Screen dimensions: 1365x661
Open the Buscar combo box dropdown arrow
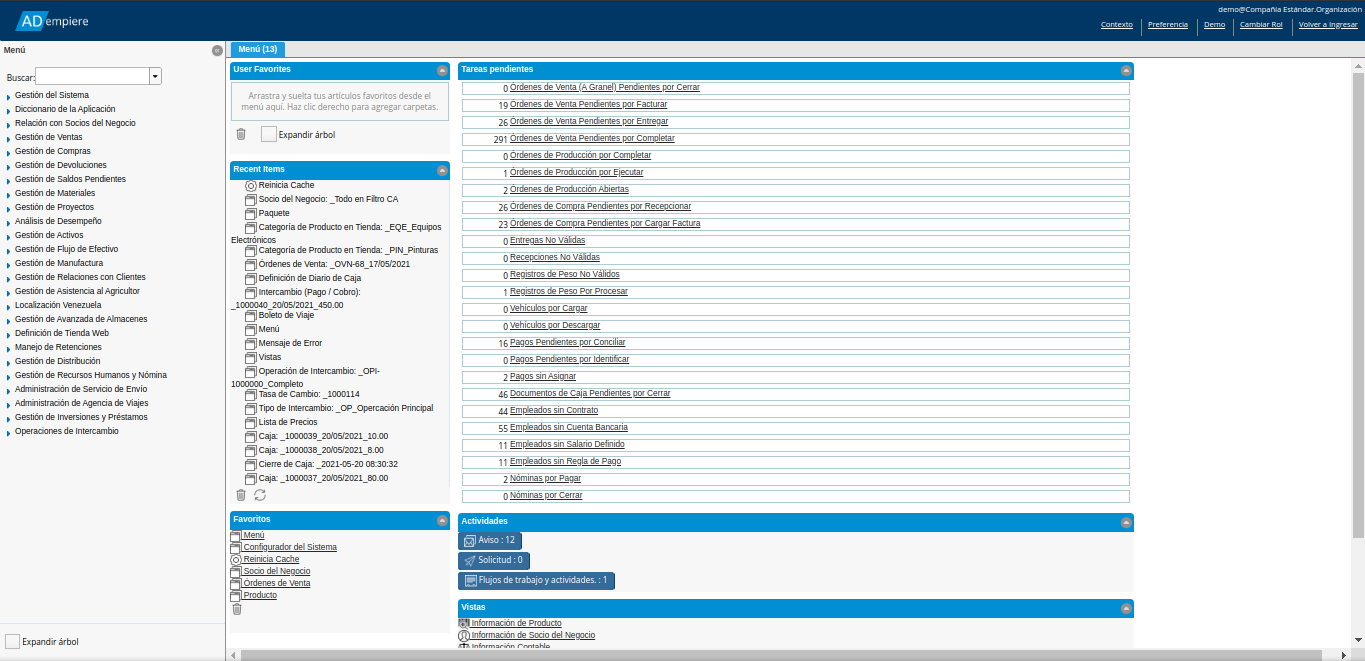point(155,76)
